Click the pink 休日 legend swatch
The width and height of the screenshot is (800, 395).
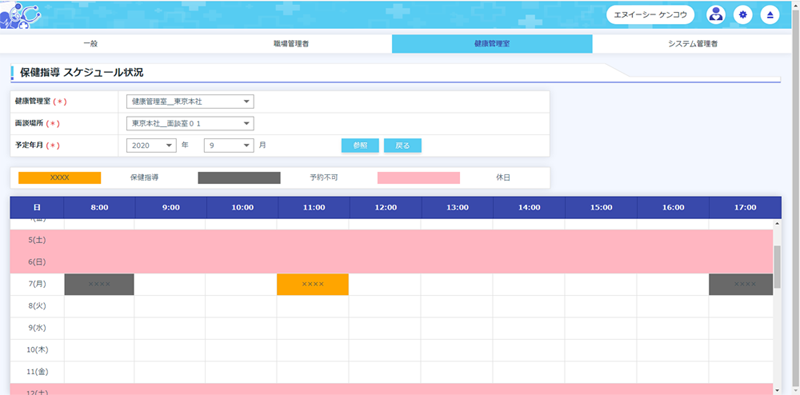click(x=418, y=178)
